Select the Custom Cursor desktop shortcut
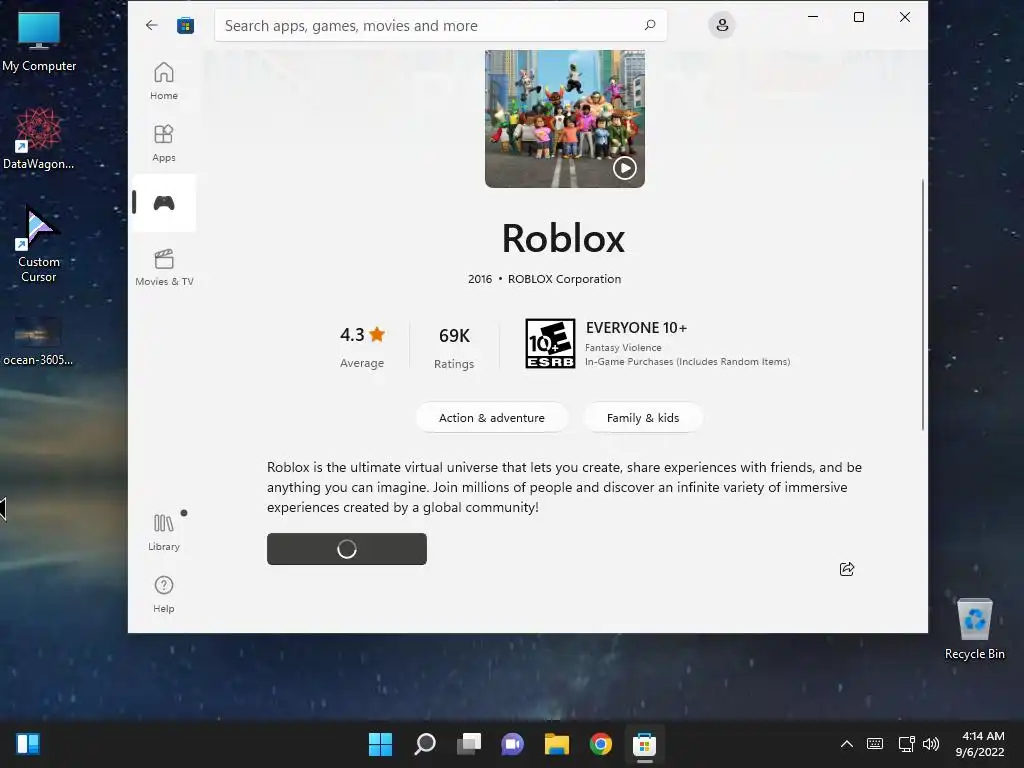This screenshot has height=768, width=1024. 39,243
